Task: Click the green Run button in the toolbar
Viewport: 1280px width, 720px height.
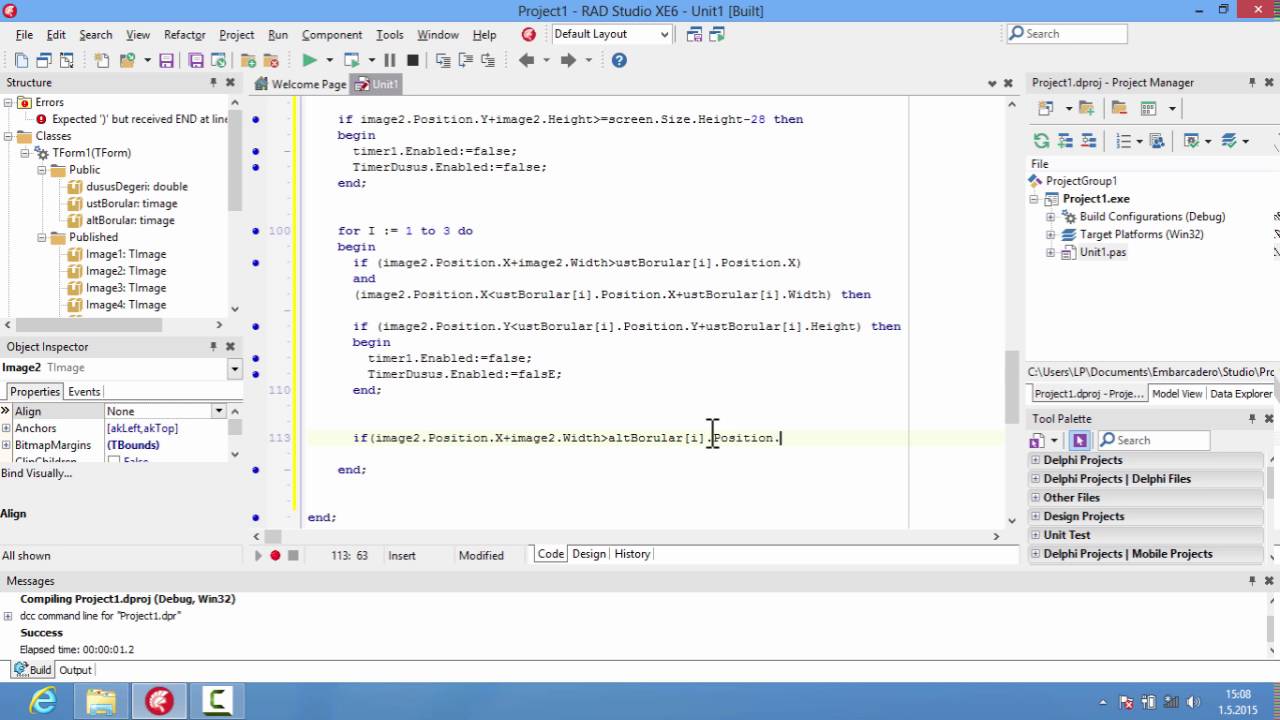Action: tap(309, 60)
